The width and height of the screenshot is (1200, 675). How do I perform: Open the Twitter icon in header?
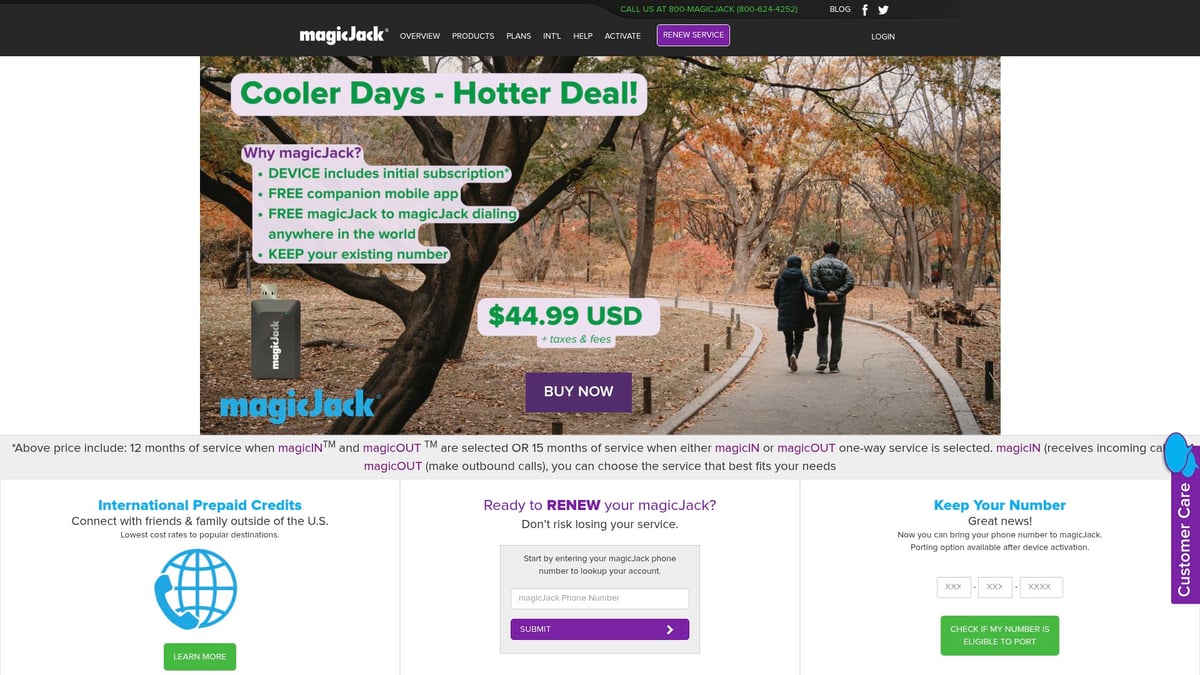tap(883, 10)
